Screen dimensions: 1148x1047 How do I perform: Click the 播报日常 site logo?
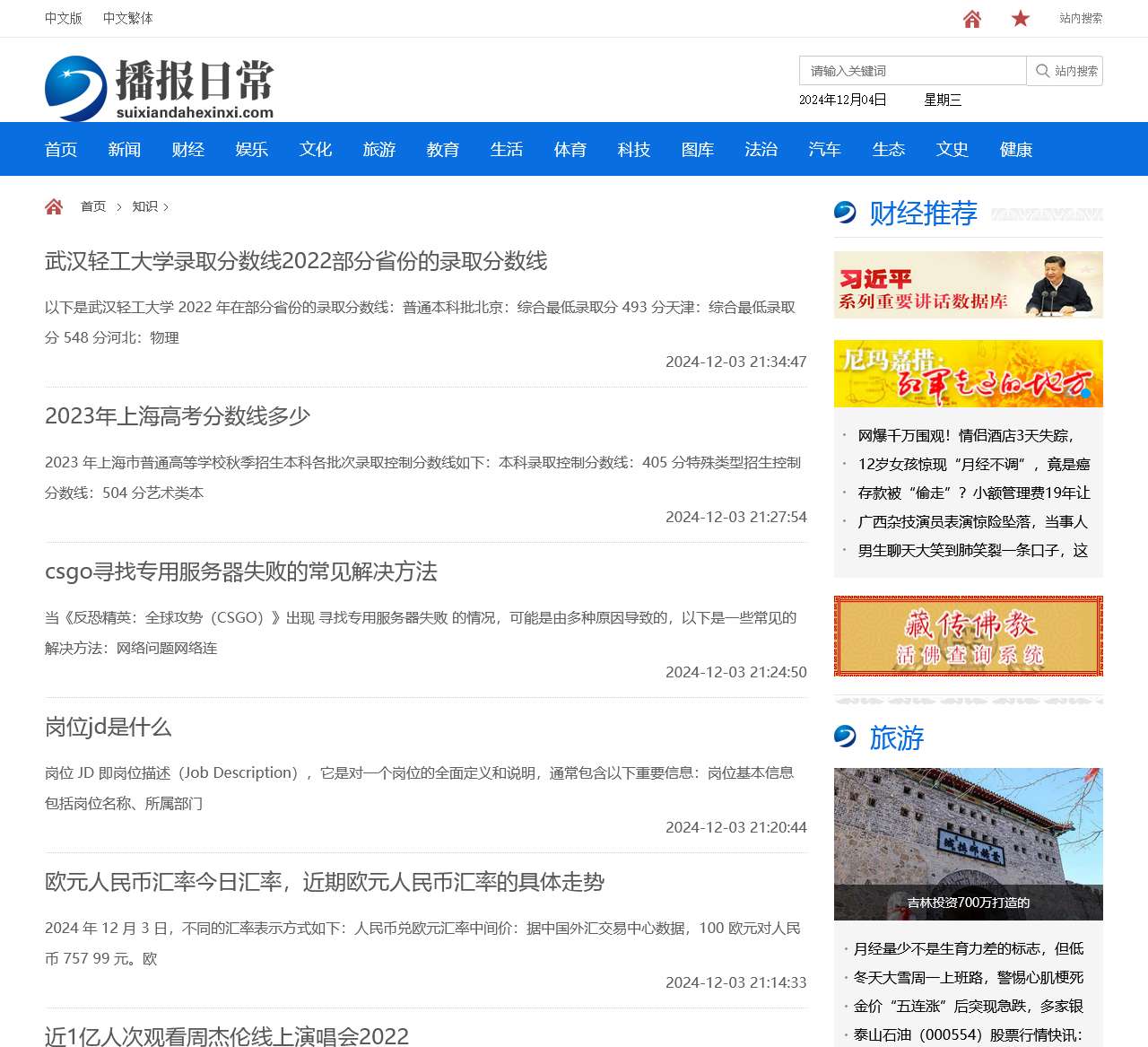[x=160, y=85]
